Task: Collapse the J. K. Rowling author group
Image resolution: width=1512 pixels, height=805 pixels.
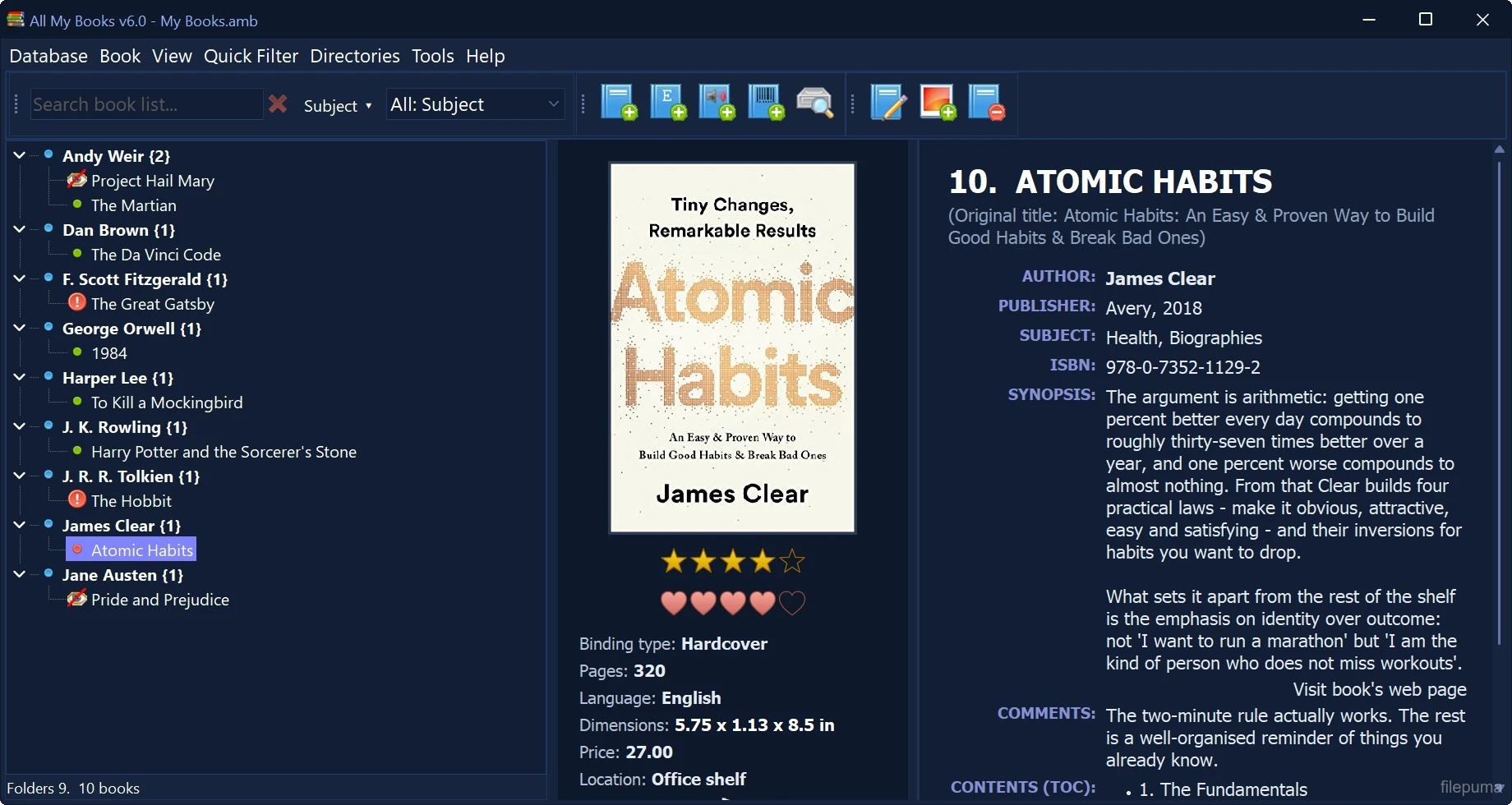Action: click(19, 426)
